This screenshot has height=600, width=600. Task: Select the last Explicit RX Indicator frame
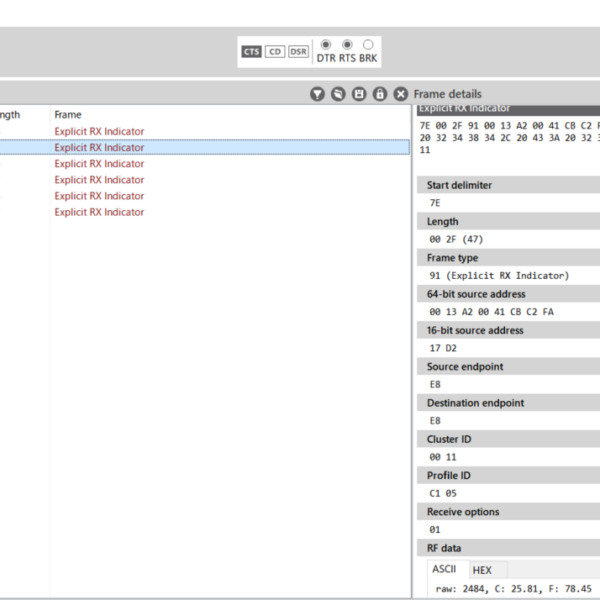(x=99, y=212)
